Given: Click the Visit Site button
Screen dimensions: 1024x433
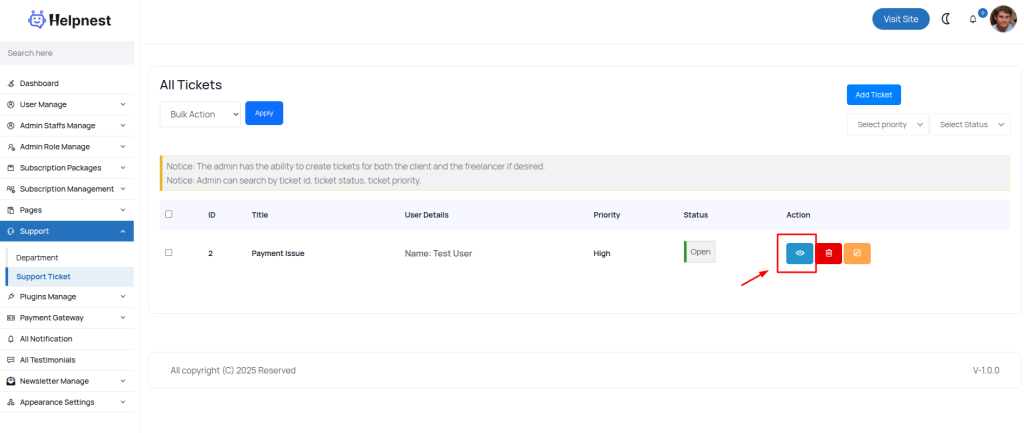Looking at the screenshot, I should [x=901, y=19].
